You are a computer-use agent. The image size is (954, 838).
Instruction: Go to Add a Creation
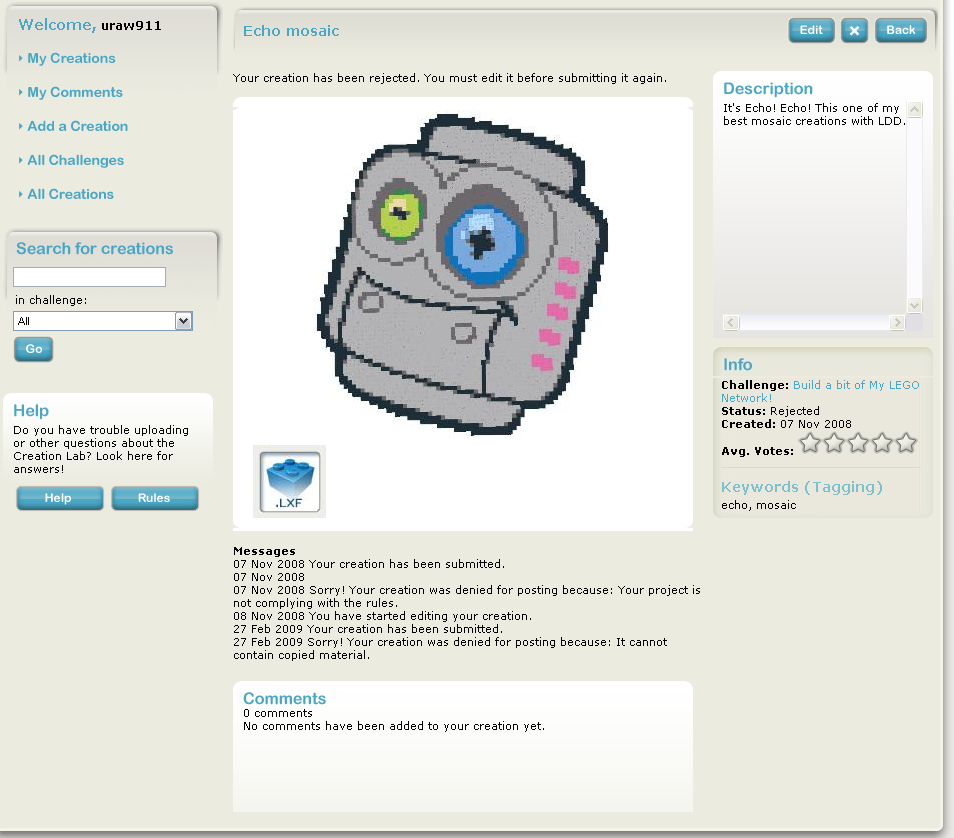(78, 127)
